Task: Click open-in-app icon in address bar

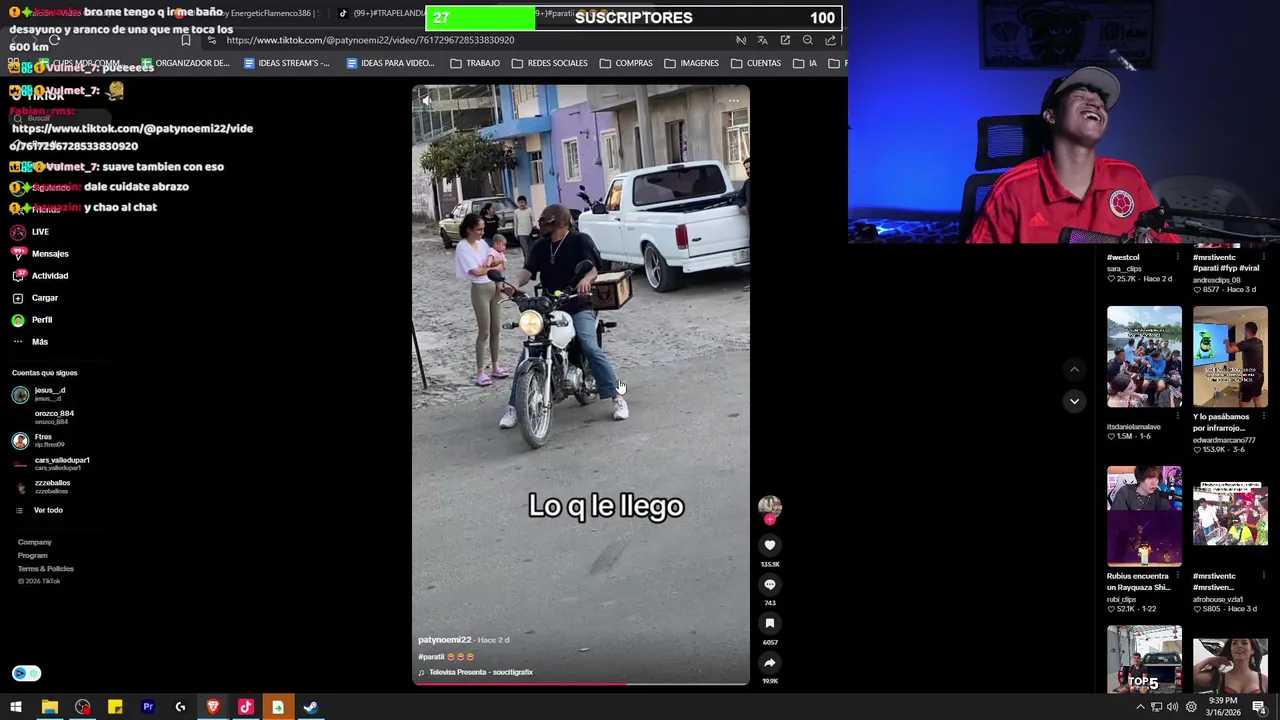Action: [x=785, y=40]
